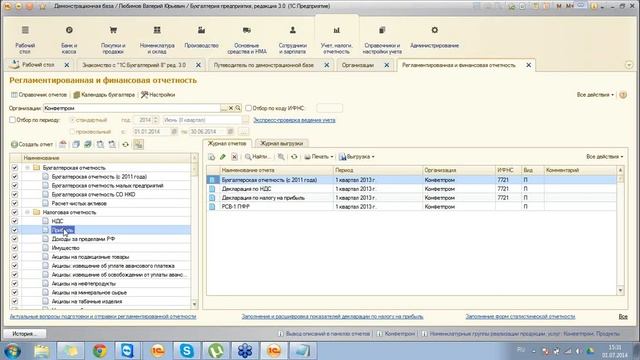
Task: Click the new report icon in journal toolbar
Action: [211, 157]
